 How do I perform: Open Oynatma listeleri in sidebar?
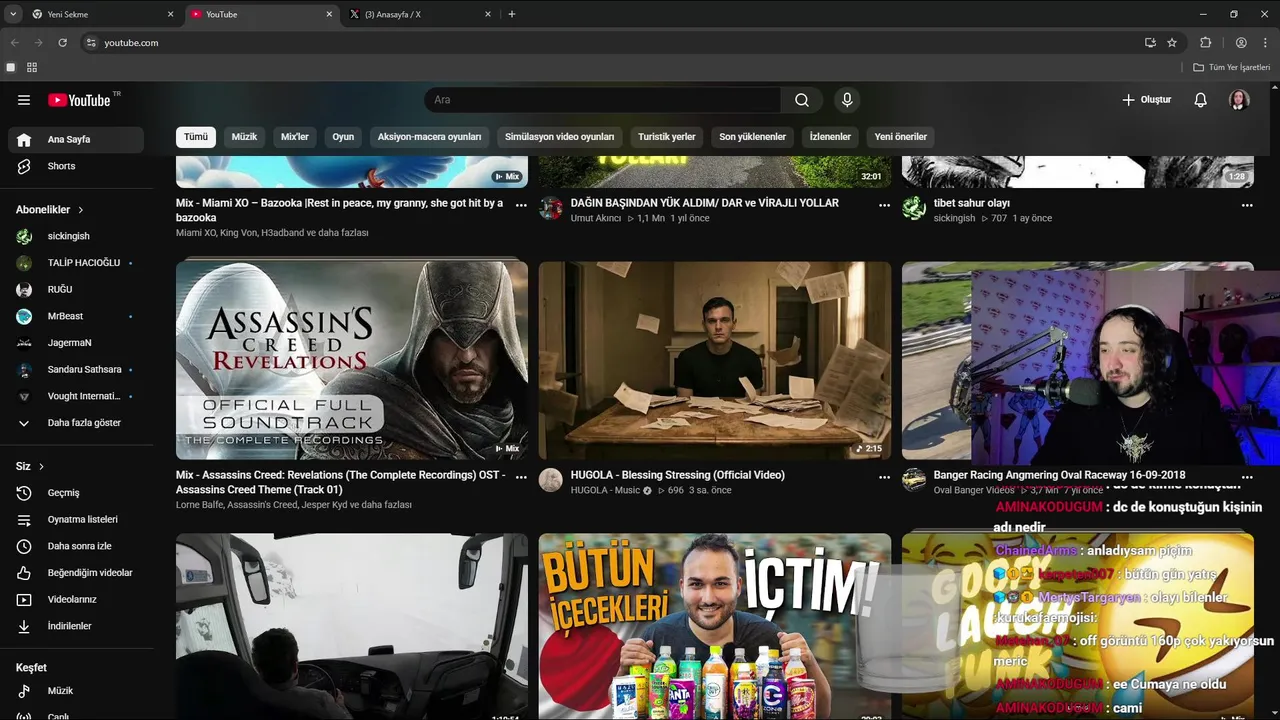tap(76, 520)
